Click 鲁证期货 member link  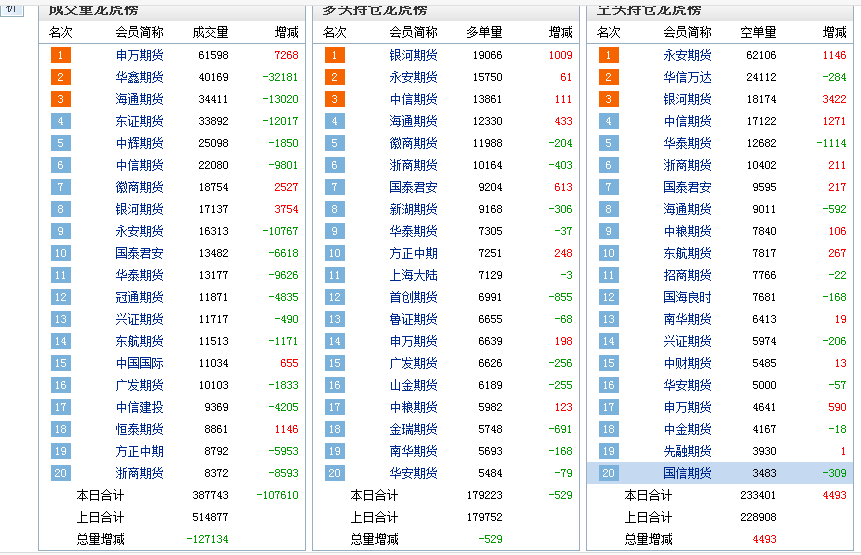click(413, 319)
